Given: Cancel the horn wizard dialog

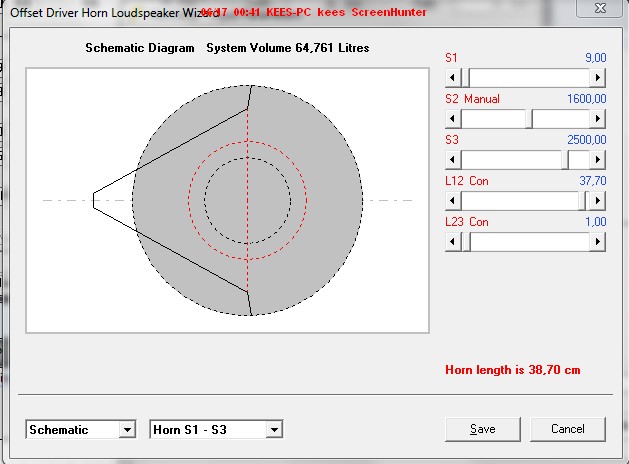Looking at the screenshot, I should tap(568, 429).
